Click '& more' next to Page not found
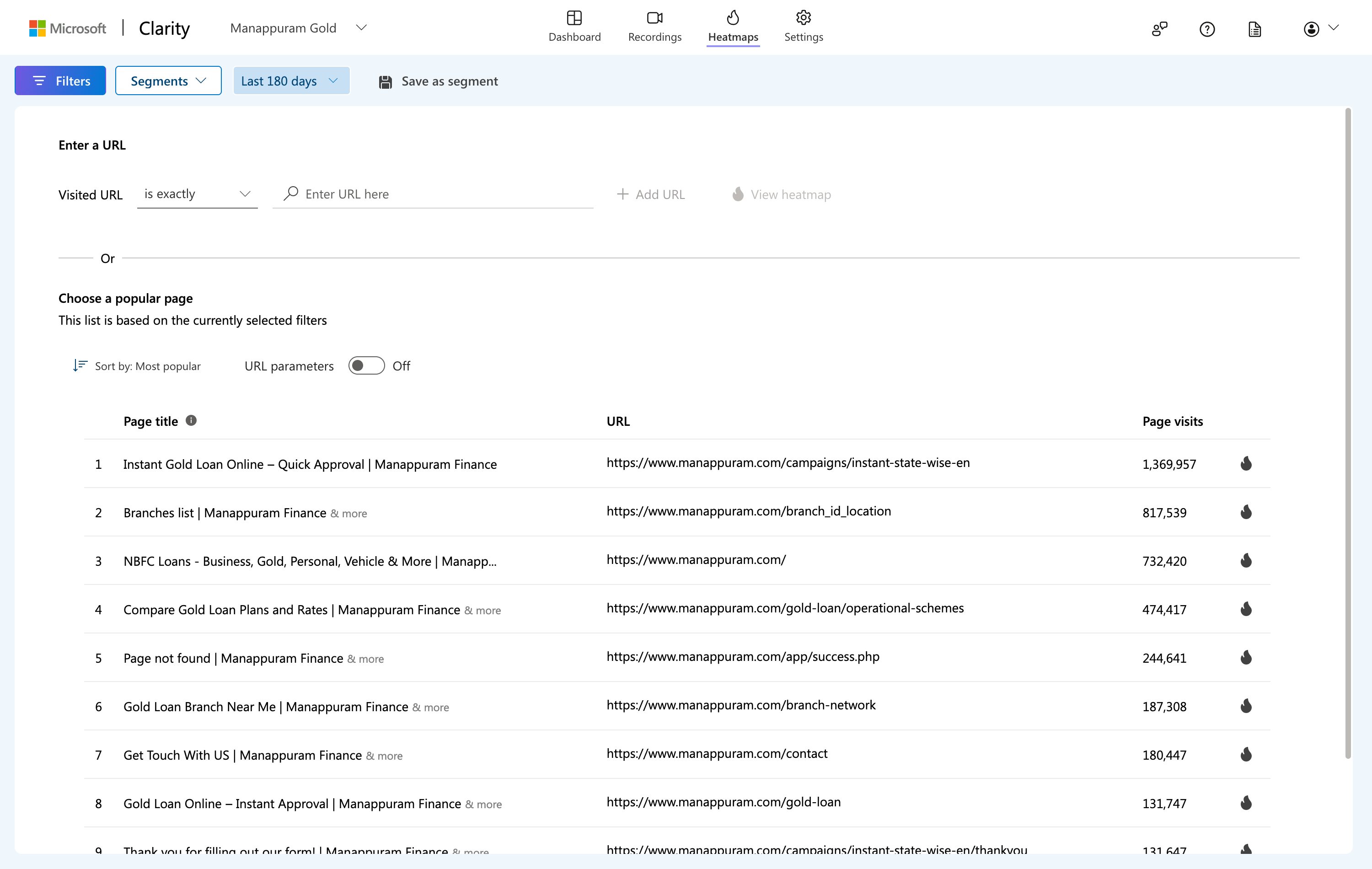Image resolution: width=1372 pixels, height=869 pixels. click(365, 659)
